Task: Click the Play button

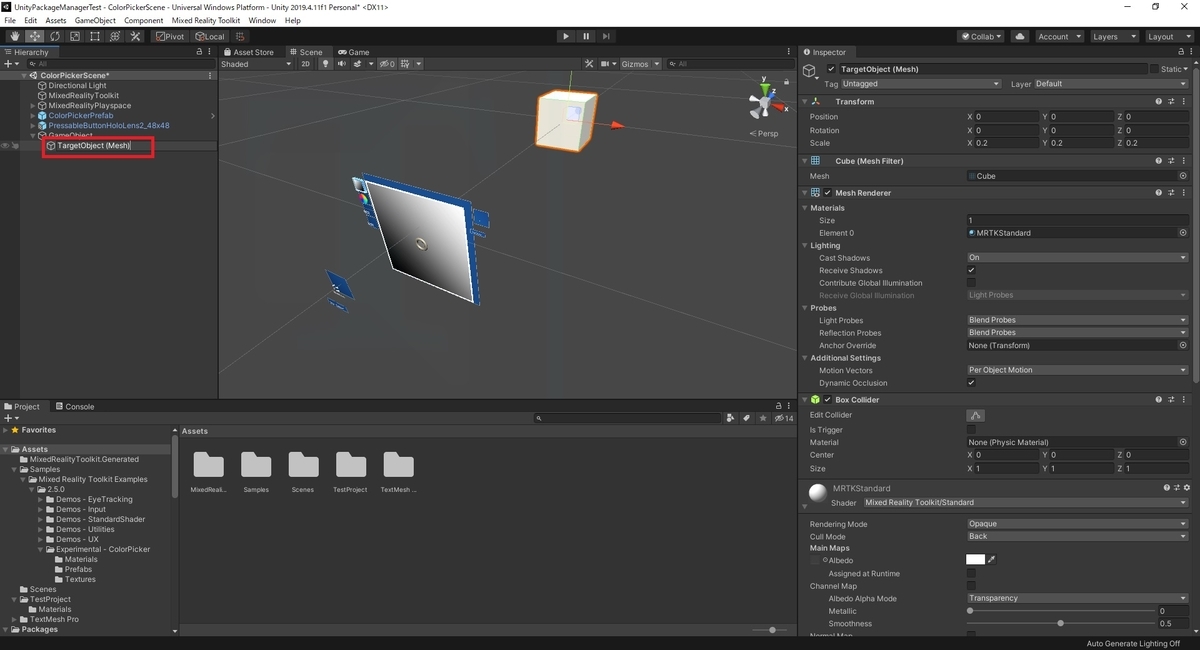Action: tap(566, 37)
